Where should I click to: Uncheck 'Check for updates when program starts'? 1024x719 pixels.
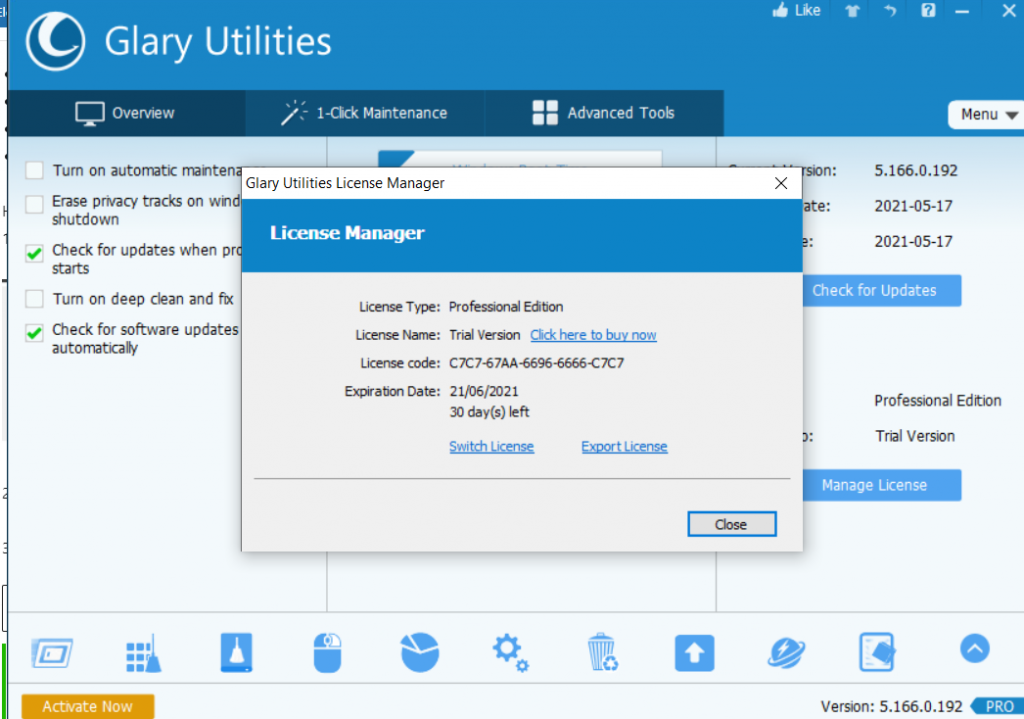pos(35,253)
